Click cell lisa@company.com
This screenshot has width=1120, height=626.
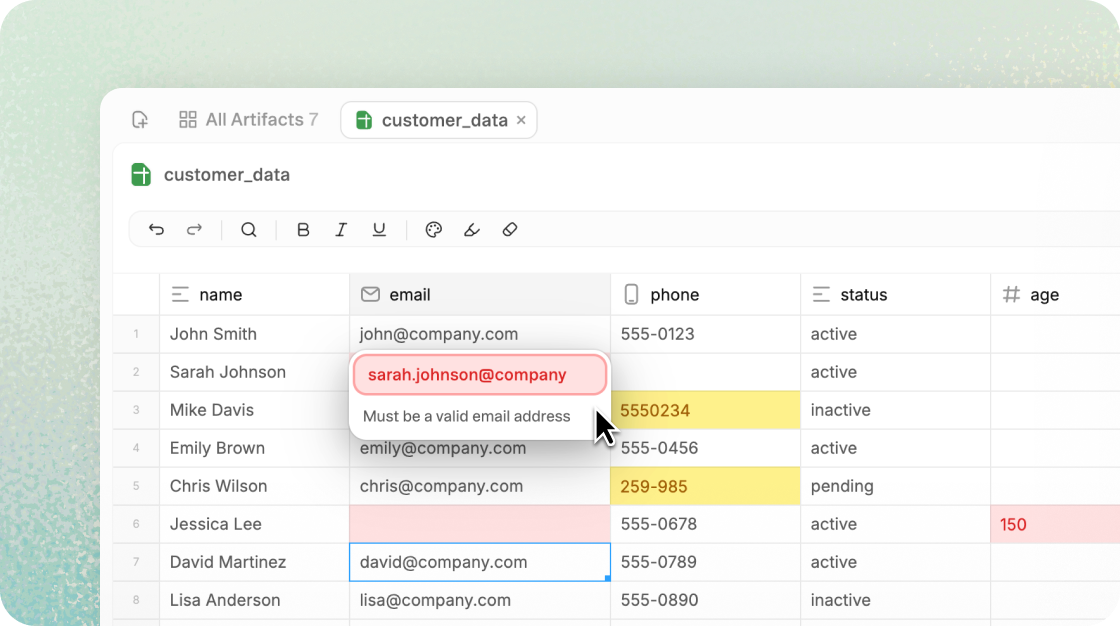click(x=480, y=600)
